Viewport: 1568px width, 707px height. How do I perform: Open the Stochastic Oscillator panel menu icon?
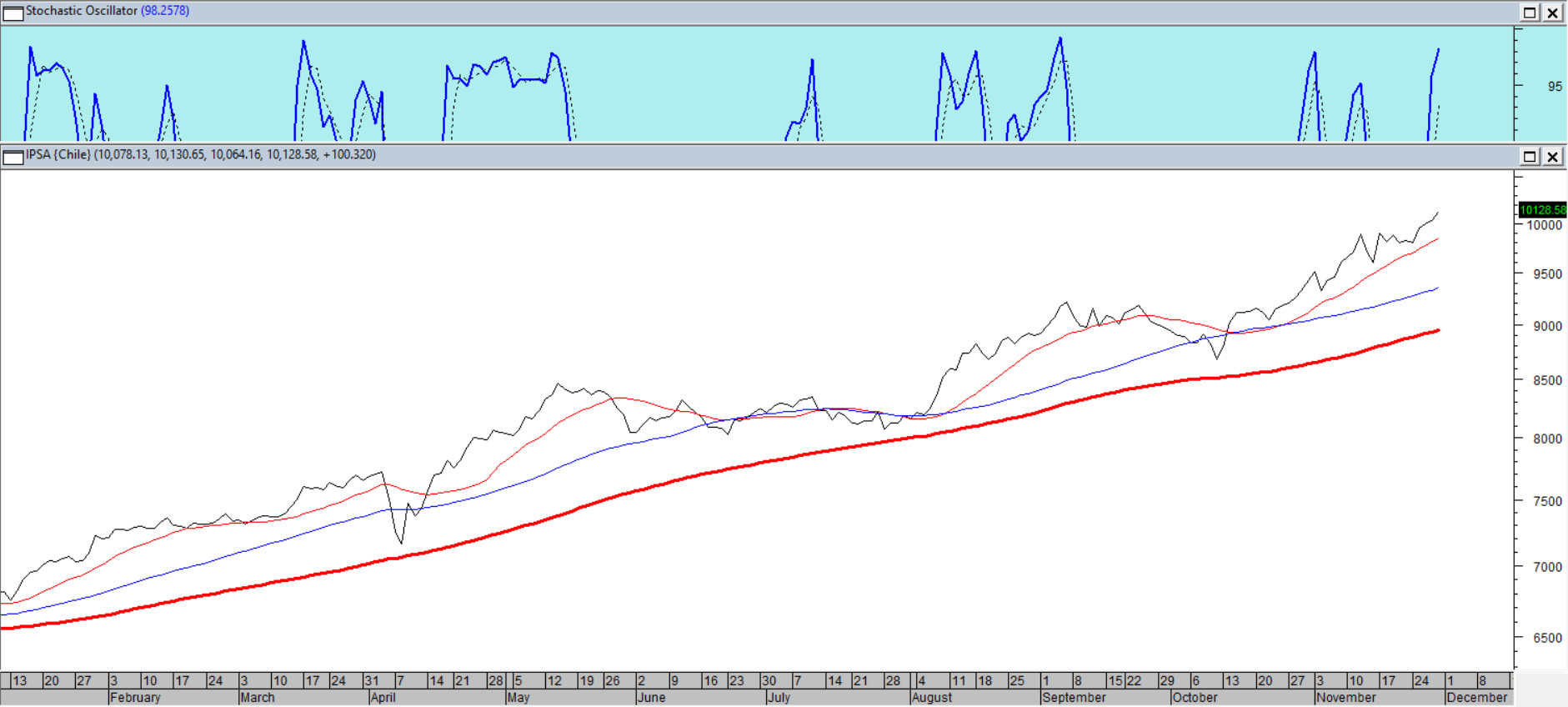13,13
